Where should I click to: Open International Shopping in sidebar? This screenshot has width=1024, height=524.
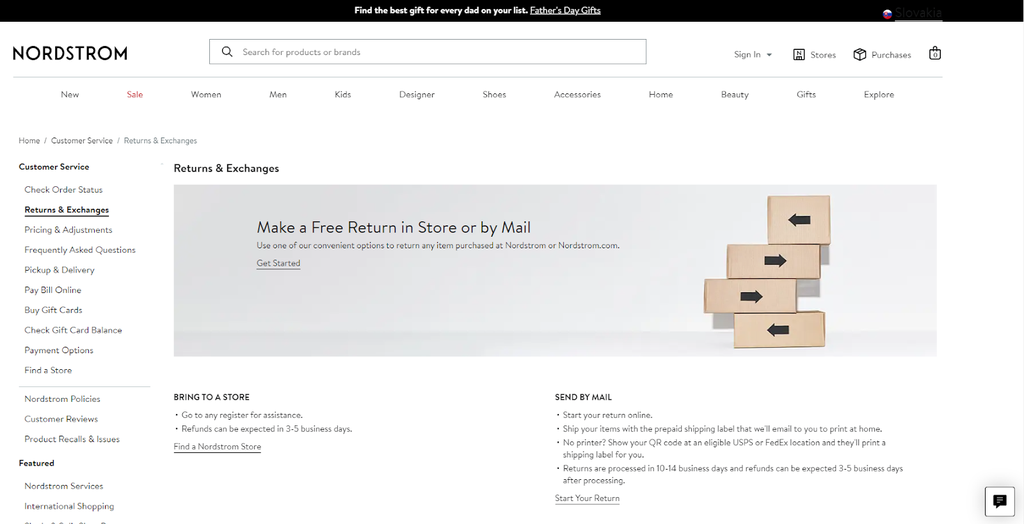click(x=69, y=506)
